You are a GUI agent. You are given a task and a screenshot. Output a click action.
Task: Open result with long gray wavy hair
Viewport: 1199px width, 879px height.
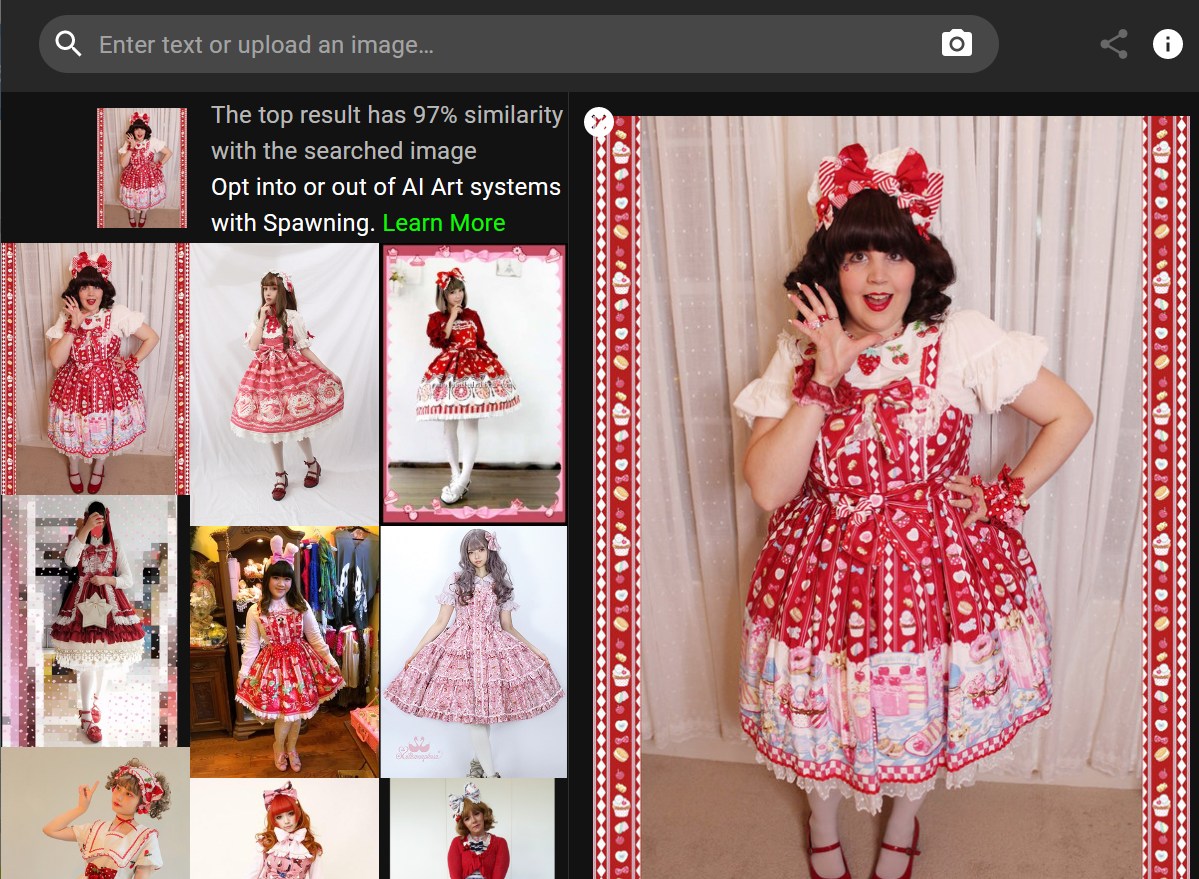tap(474, 651)
